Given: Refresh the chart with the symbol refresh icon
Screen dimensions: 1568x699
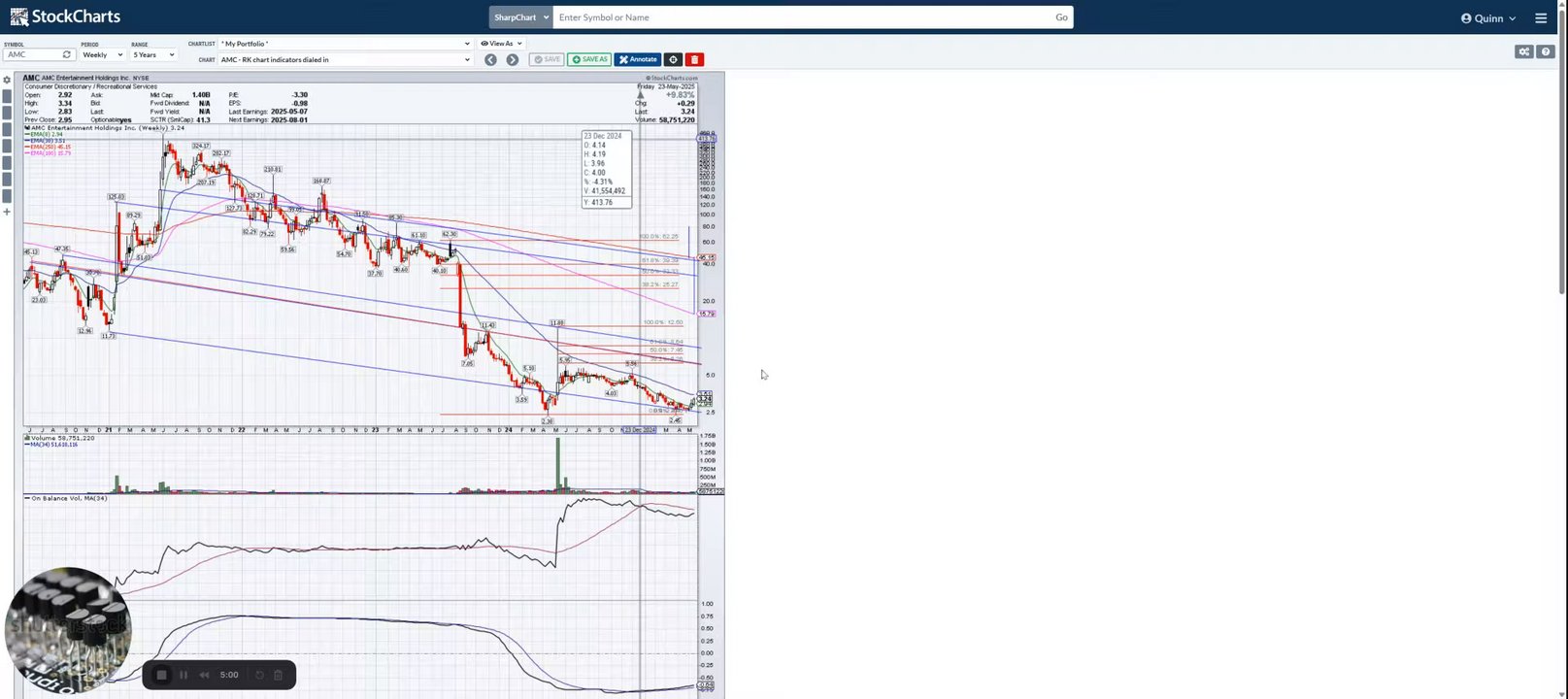Looking at the screenshot, I should 67,55.
